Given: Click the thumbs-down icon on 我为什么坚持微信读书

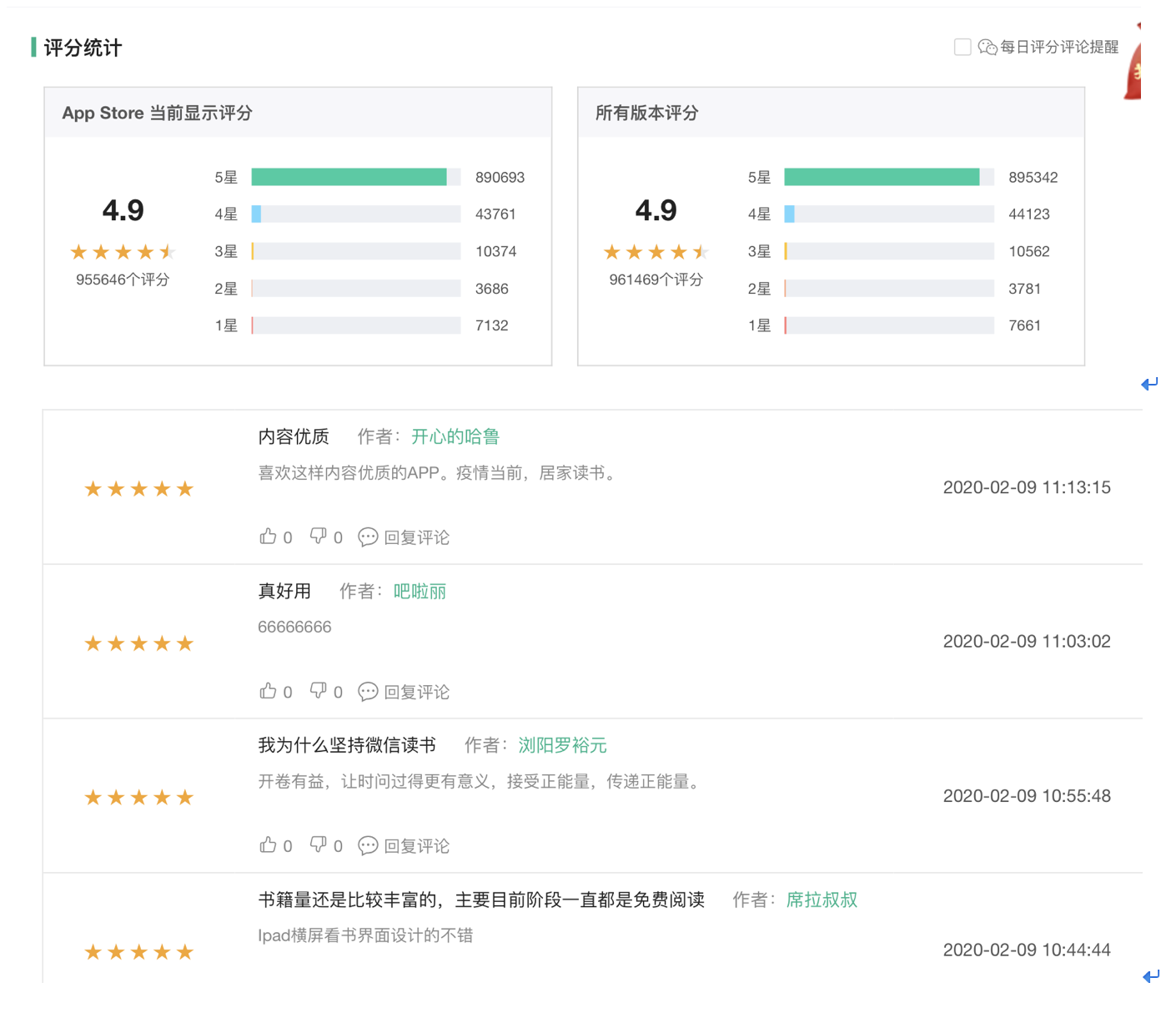Looking at the screenshot, I should click(x=319, y=845).
